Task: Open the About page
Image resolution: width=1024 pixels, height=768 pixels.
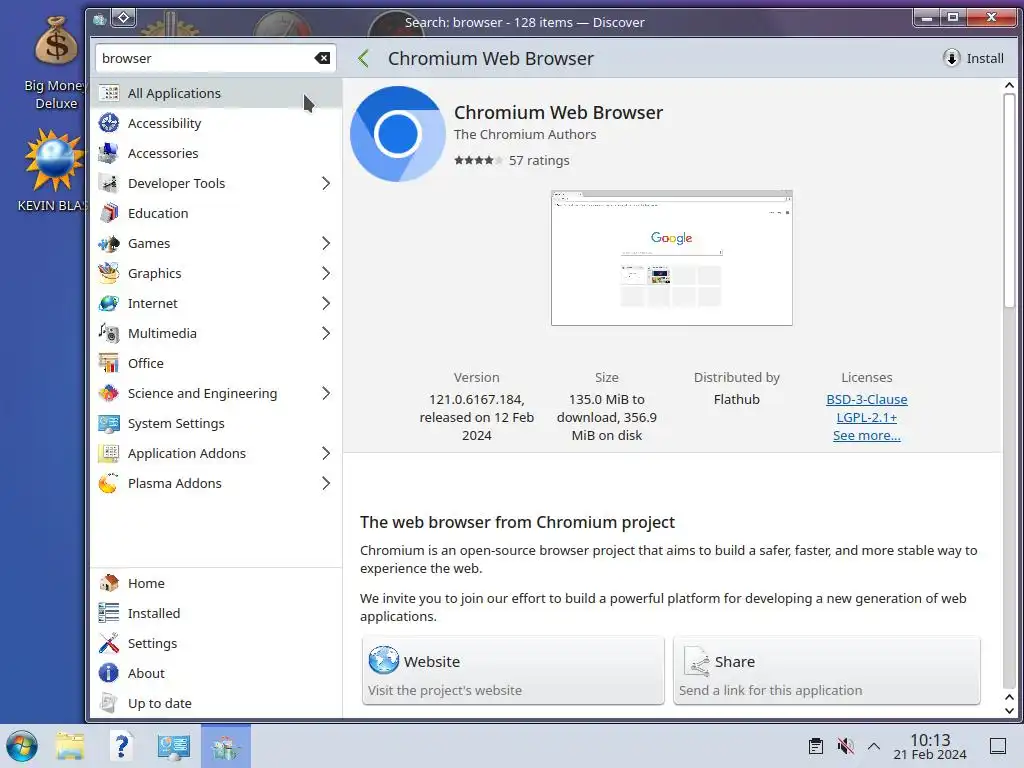Action: coord(216,673)
